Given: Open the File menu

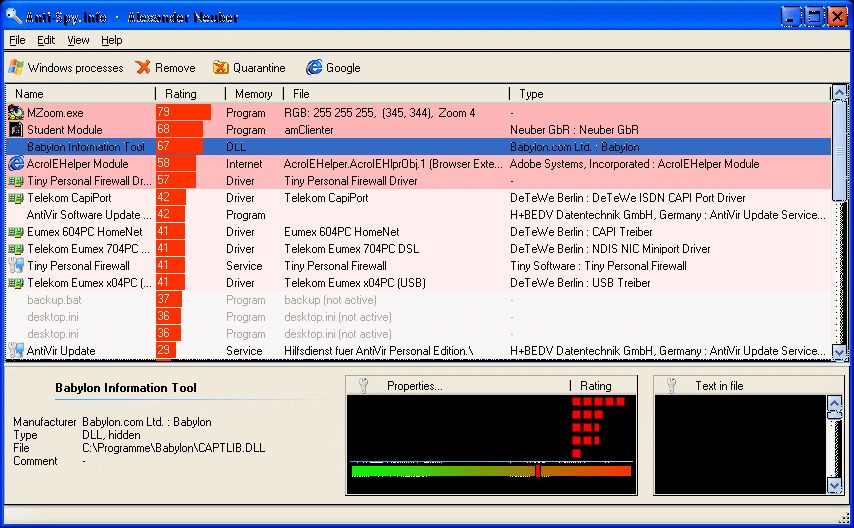Looking at the screenshot, I should point(17,40).
